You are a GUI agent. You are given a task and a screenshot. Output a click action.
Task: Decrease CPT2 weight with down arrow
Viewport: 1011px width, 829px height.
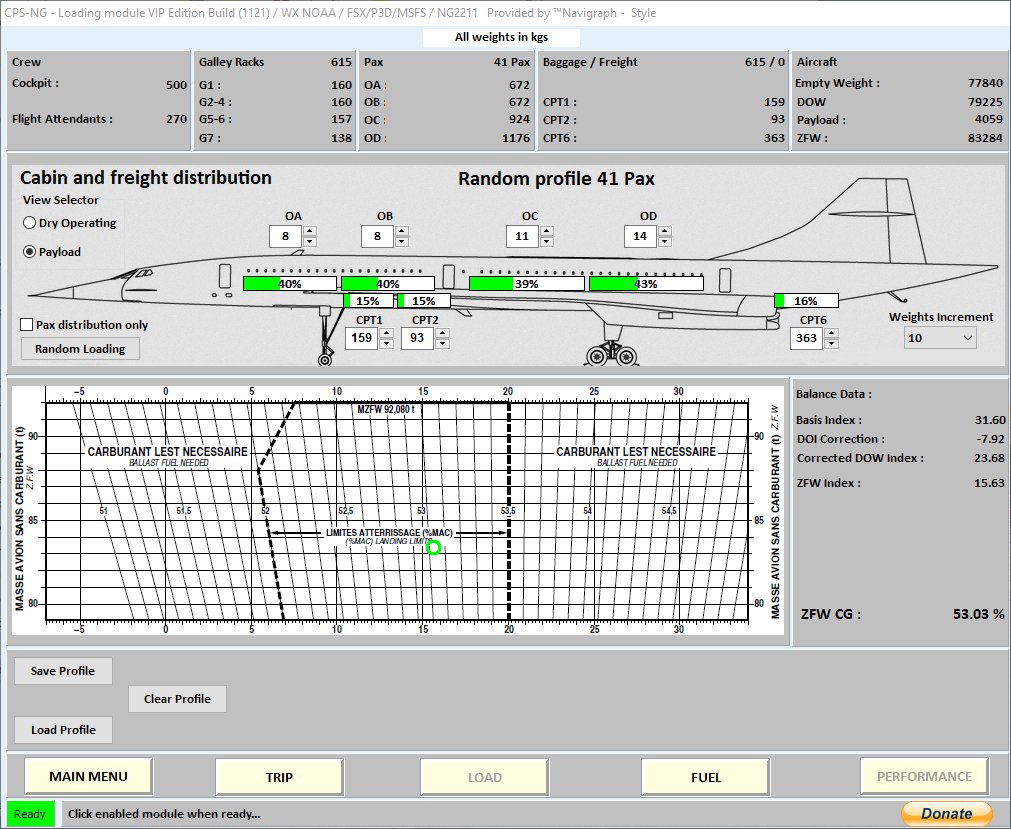(x=442, y=344)
